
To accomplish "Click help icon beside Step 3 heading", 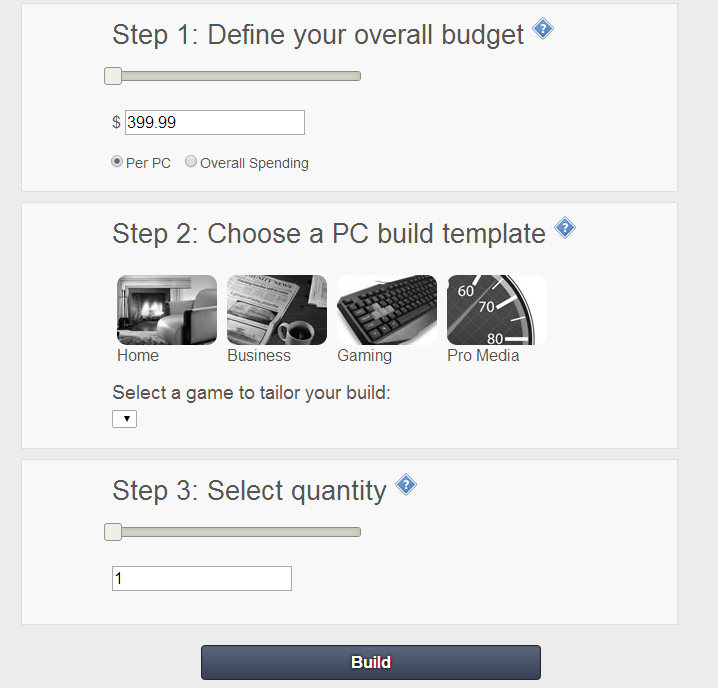I will coord(405,485).
